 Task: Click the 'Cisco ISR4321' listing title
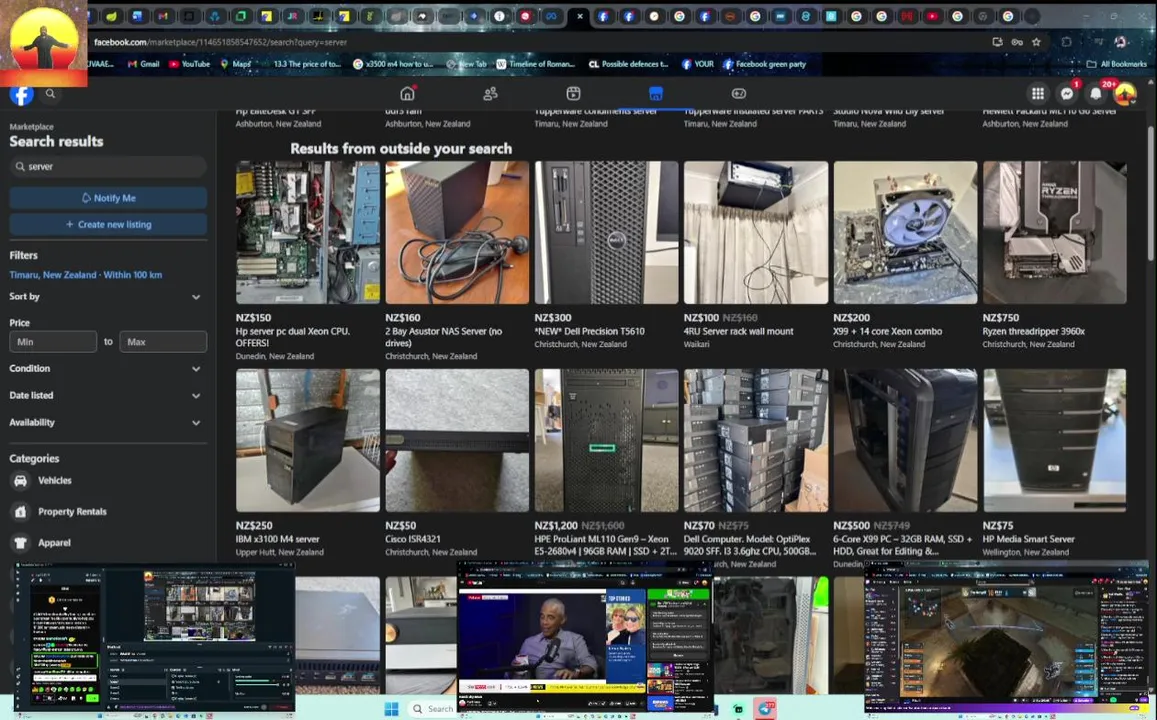(x=412, y=539)
